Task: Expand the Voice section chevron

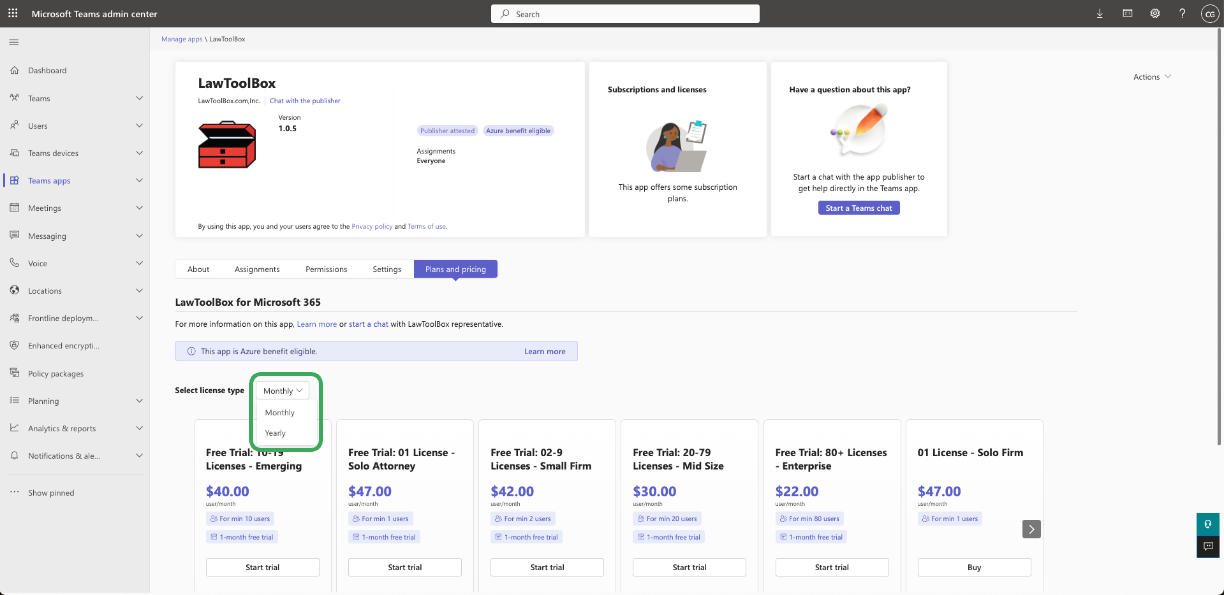Action: [139, 263]
